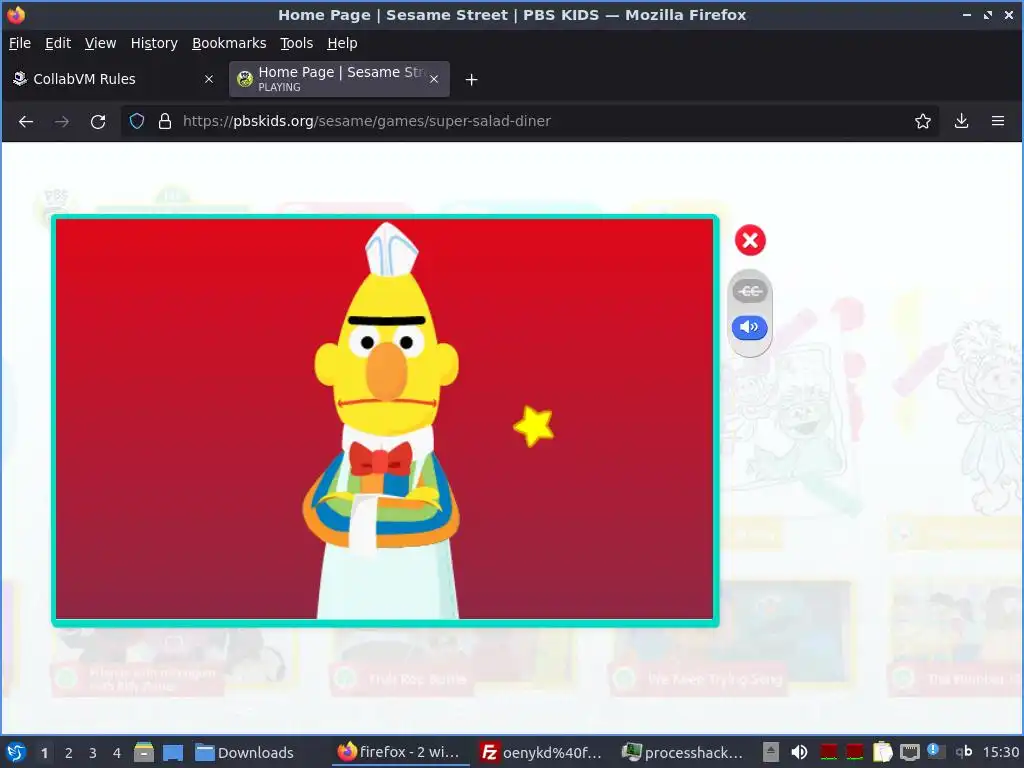This screenshot has width=1024, height=768.
Task: Click the notification alert tray icon
Action: coord(935,751)
